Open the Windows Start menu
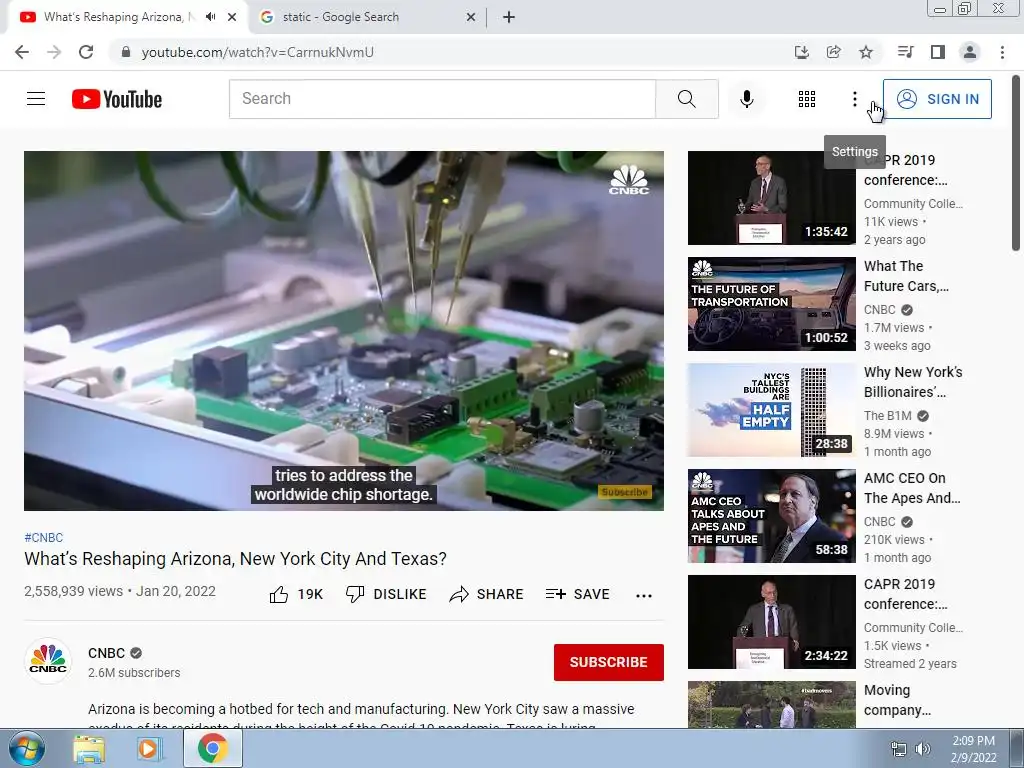The width and height of the screenshot is (1024, 768). pyautogui.click(x=27, y=748)
